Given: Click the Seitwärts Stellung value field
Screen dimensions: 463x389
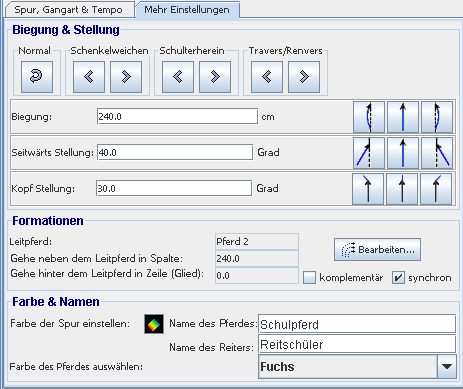Looking at the screenshot, I should (x=175, y=152).
